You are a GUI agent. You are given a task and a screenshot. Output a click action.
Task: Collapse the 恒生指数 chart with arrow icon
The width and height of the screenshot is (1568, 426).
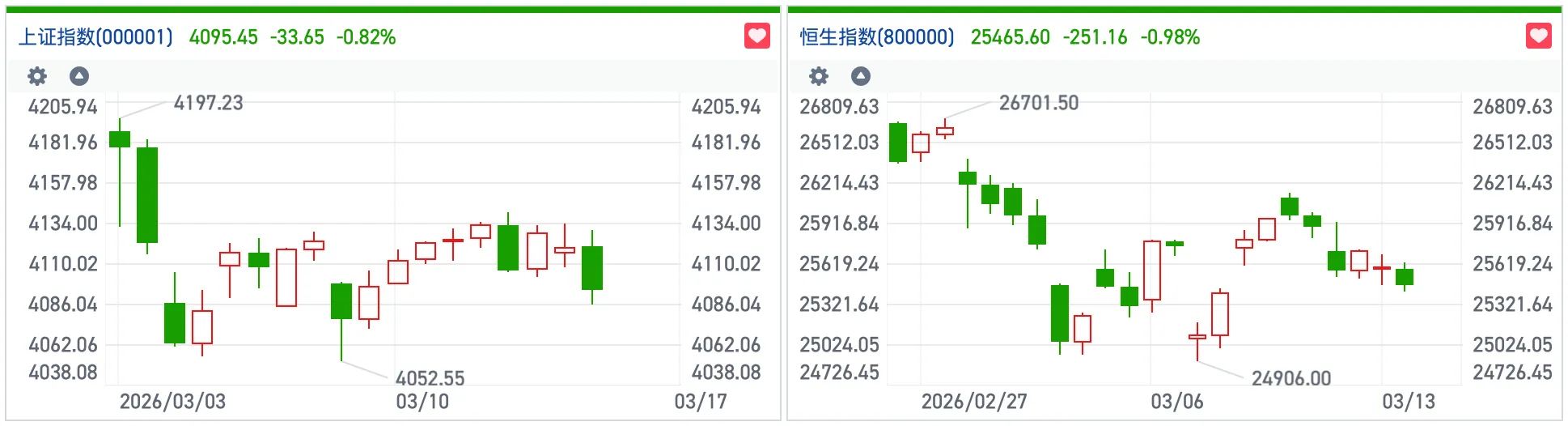click(x=861, y=76)
